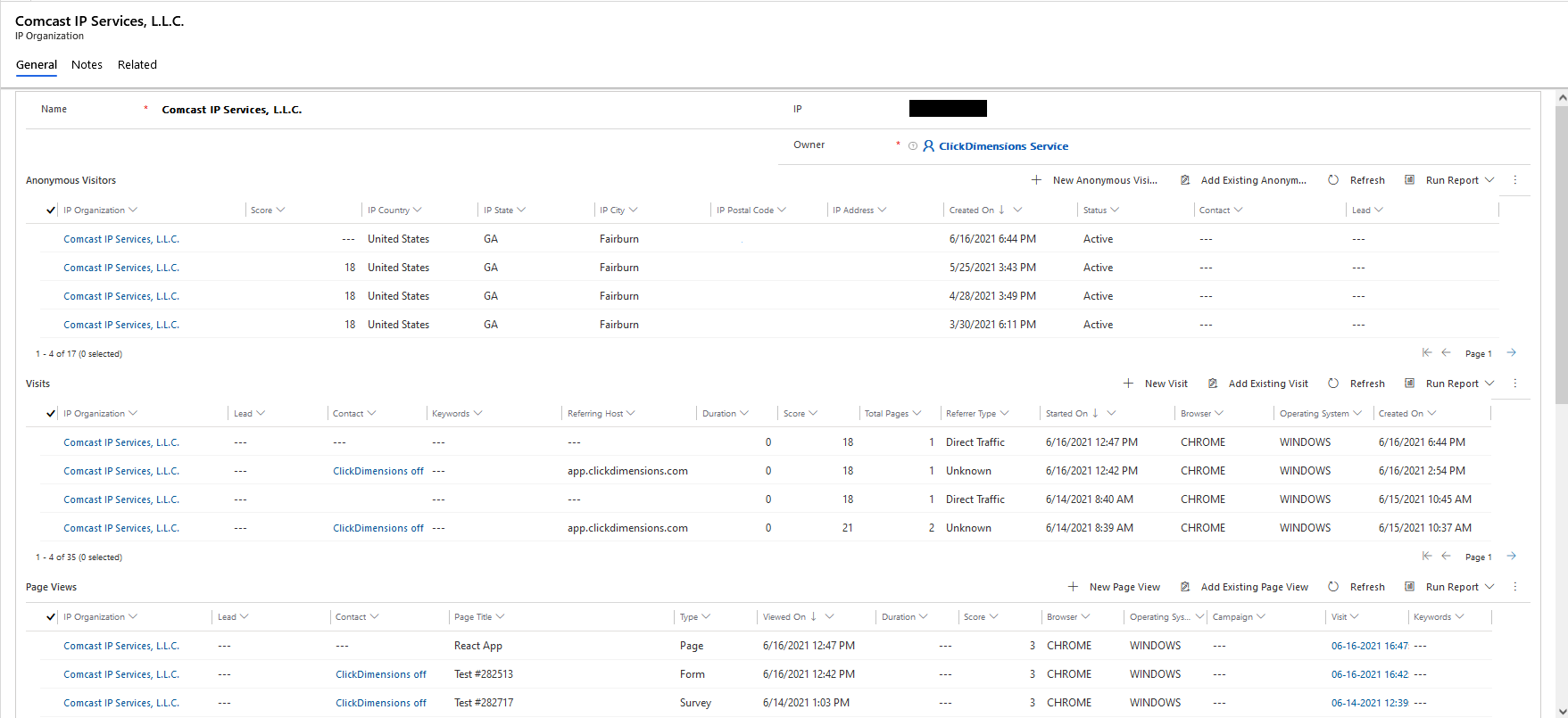Click Add Existing Anonymous Visitor icon
The image size is (1568, 718).
(x=1185, y=180)
